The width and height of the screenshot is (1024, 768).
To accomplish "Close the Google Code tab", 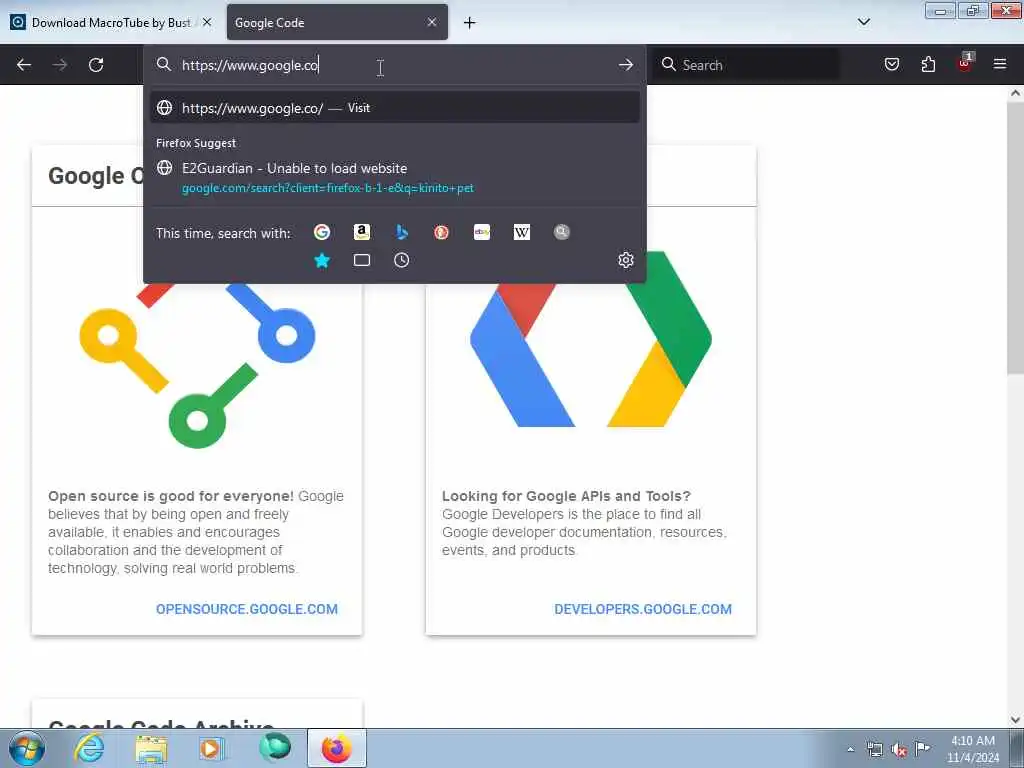I will point(432,22).
